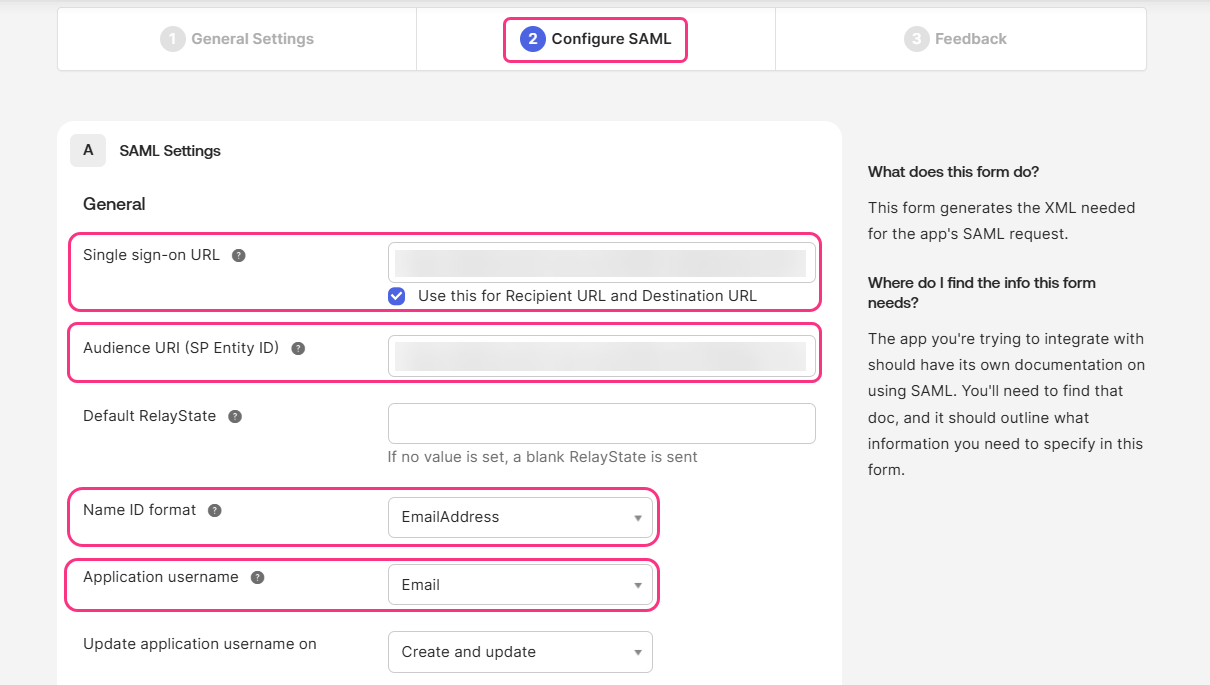This screenshot has width=1210, height=685.
Task: Click 'What does this form do?' heading
Action: [953, 172]
